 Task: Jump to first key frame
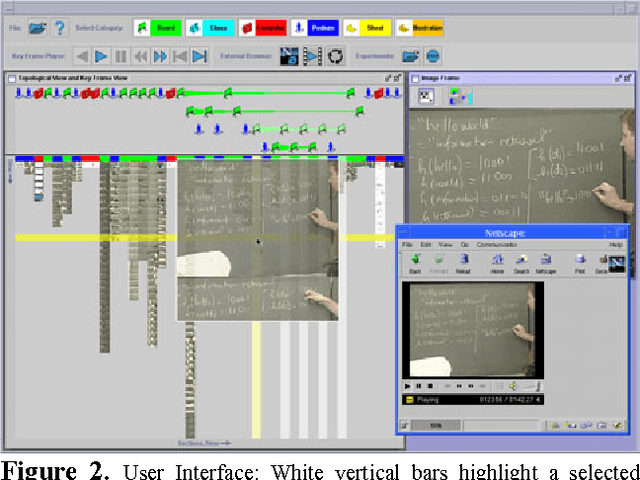tap(180, 56)
